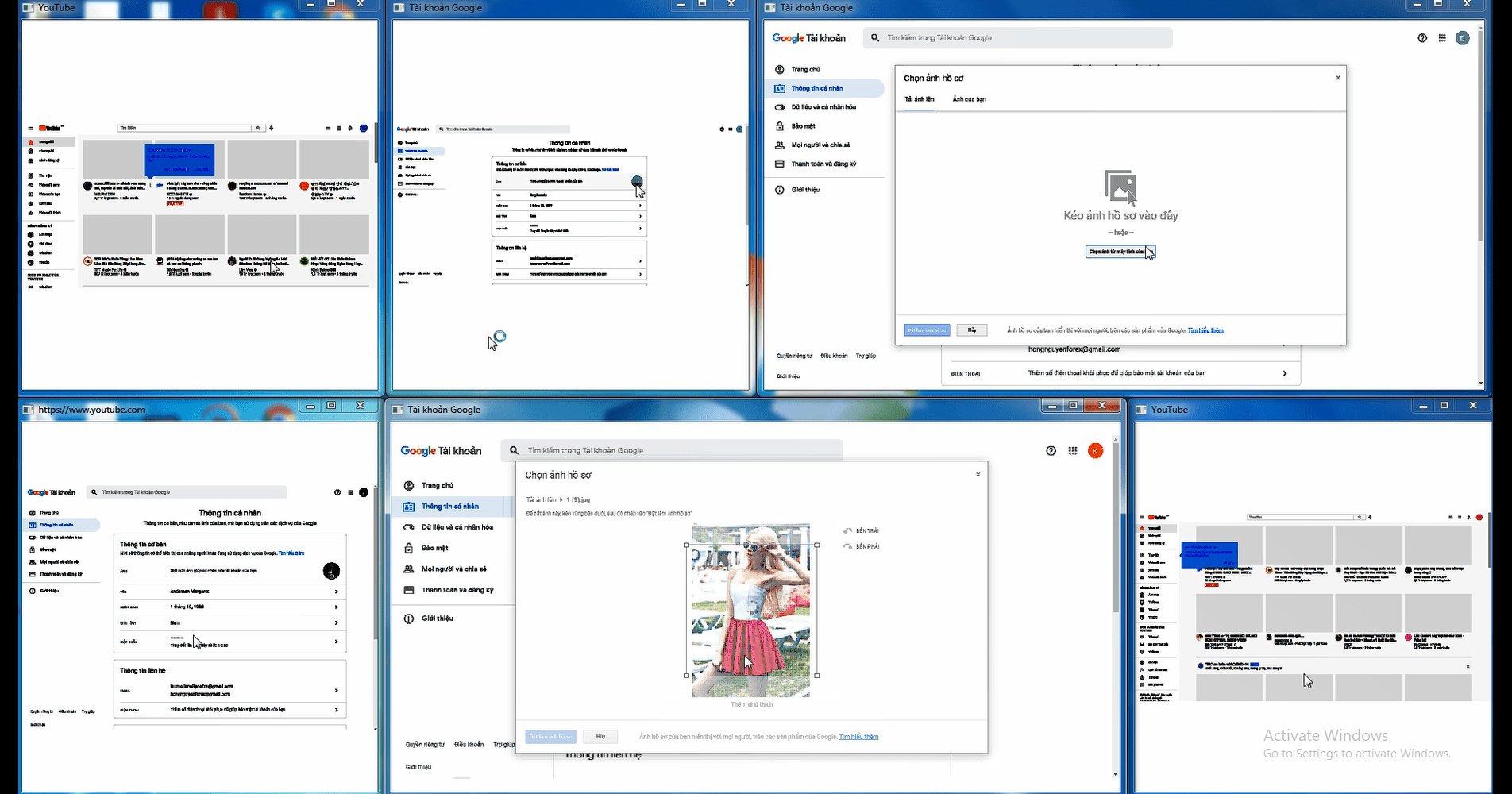Viewport: 1512px width, 794px height.
Task: Click dark profile photo in https://www.youtube.com window
Action: click(x=331, y=570)
